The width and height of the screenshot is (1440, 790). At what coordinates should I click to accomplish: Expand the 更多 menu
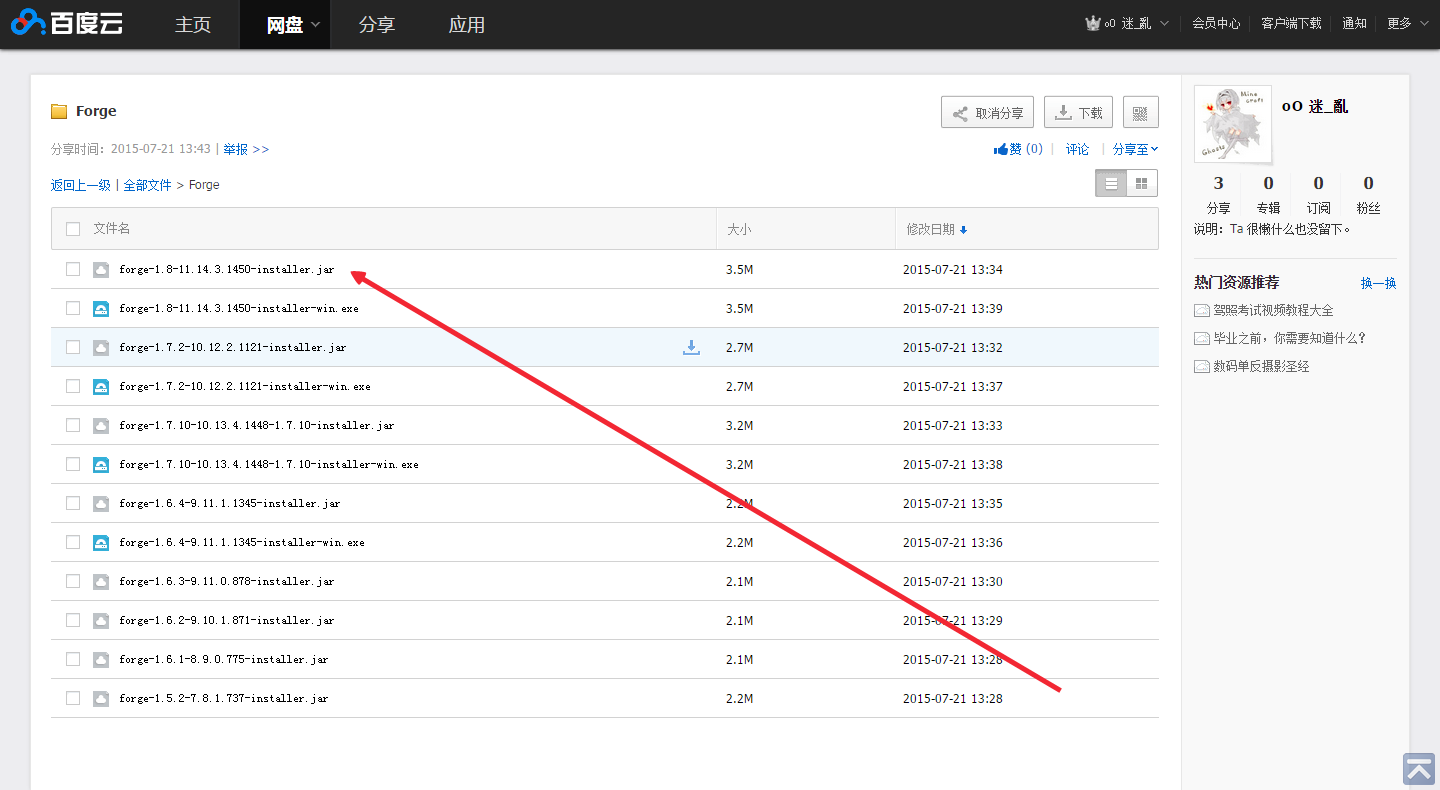(1407, 23)
